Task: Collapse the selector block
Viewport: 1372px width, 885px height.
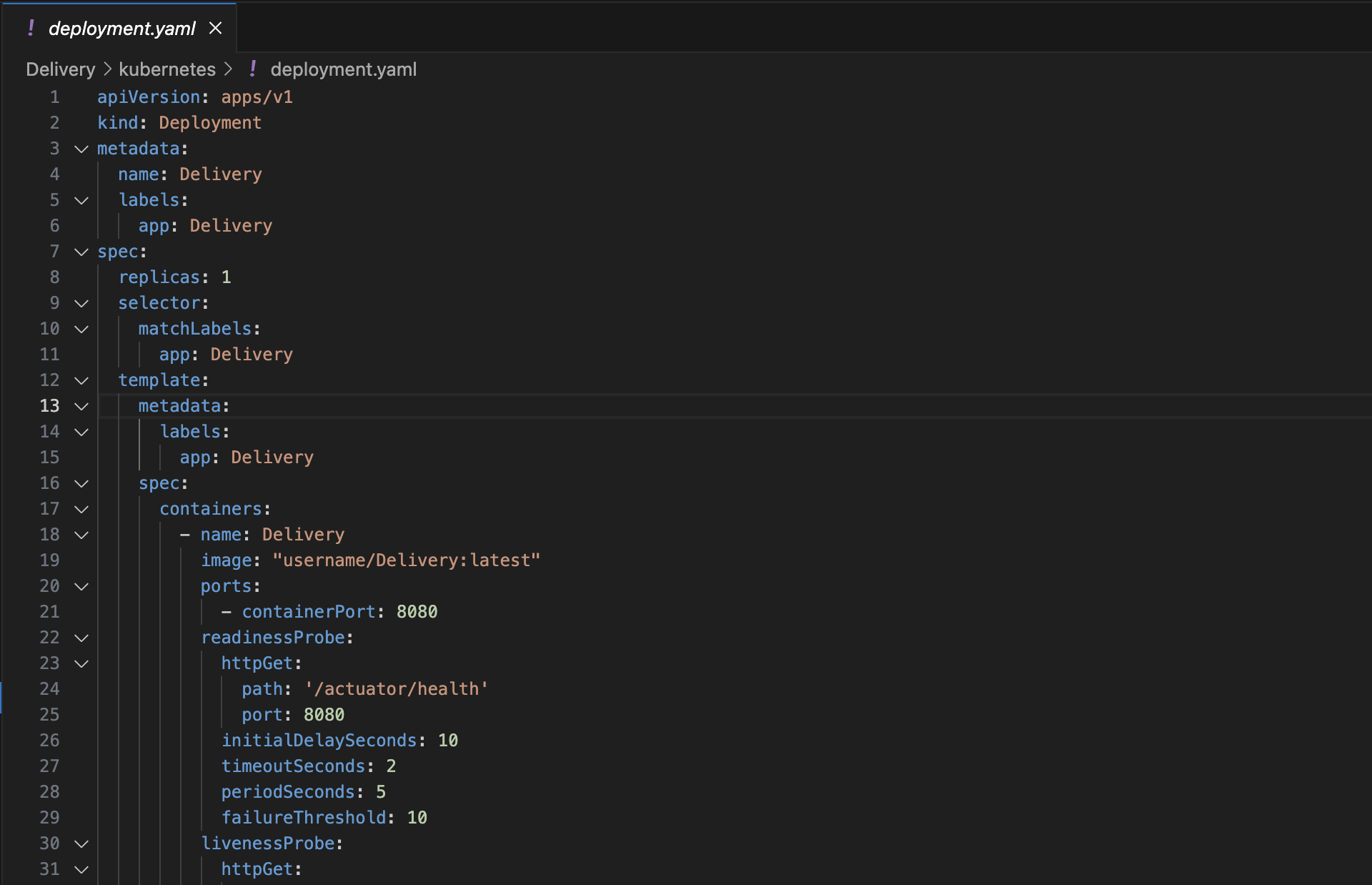Action: (x=81, y=303)
